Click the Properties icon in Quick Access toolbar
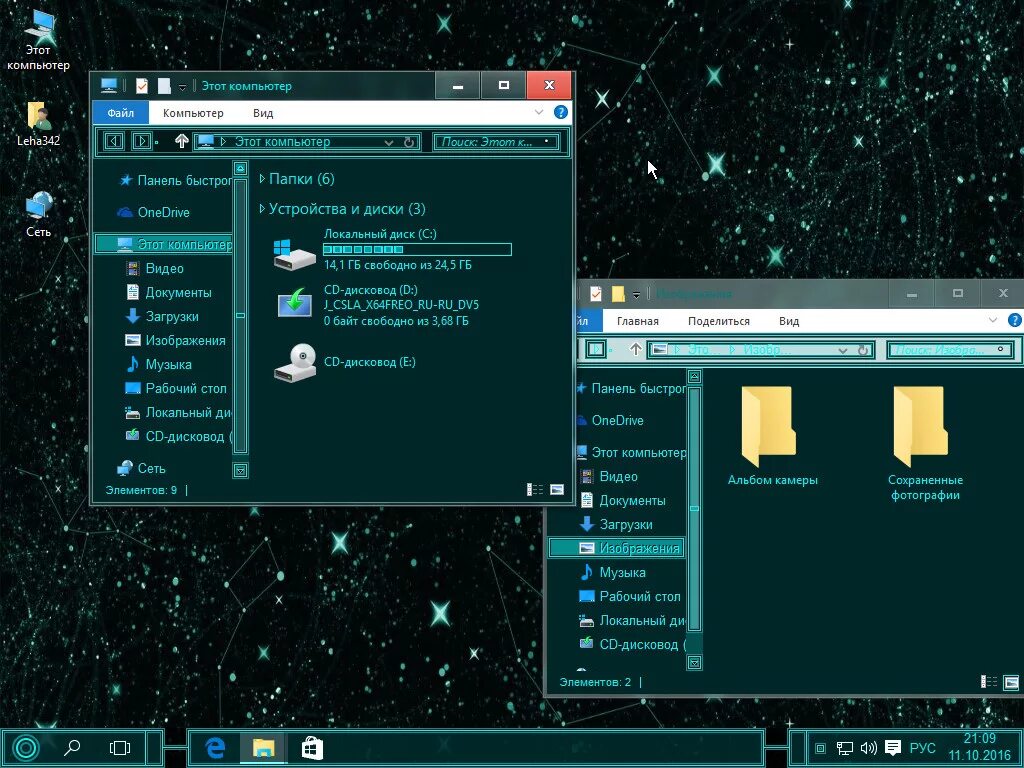 click(x=141, y=85)
